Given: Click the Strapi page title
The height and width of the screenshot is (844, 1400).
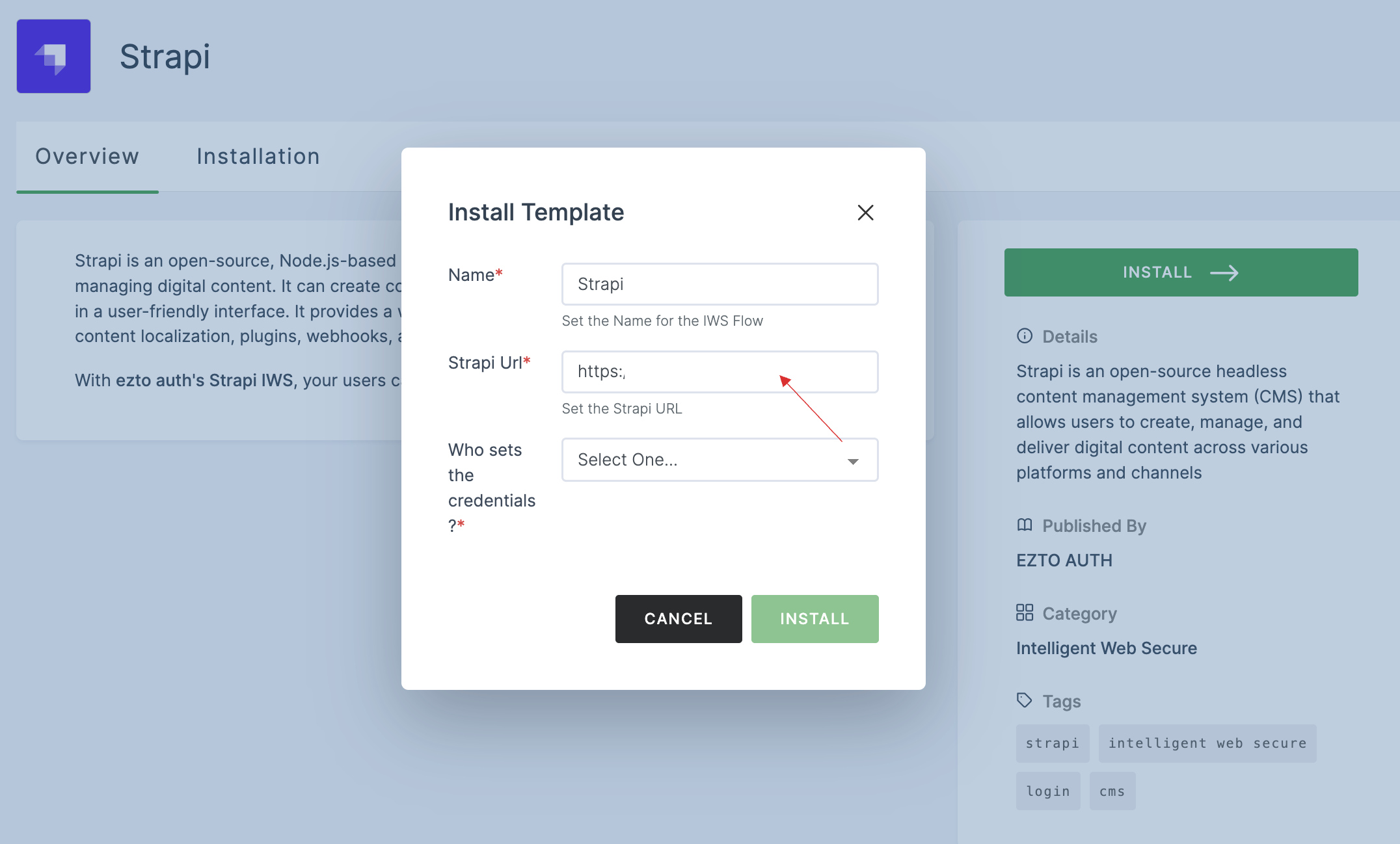Looking at the screenshot, I should pos(165,57).
